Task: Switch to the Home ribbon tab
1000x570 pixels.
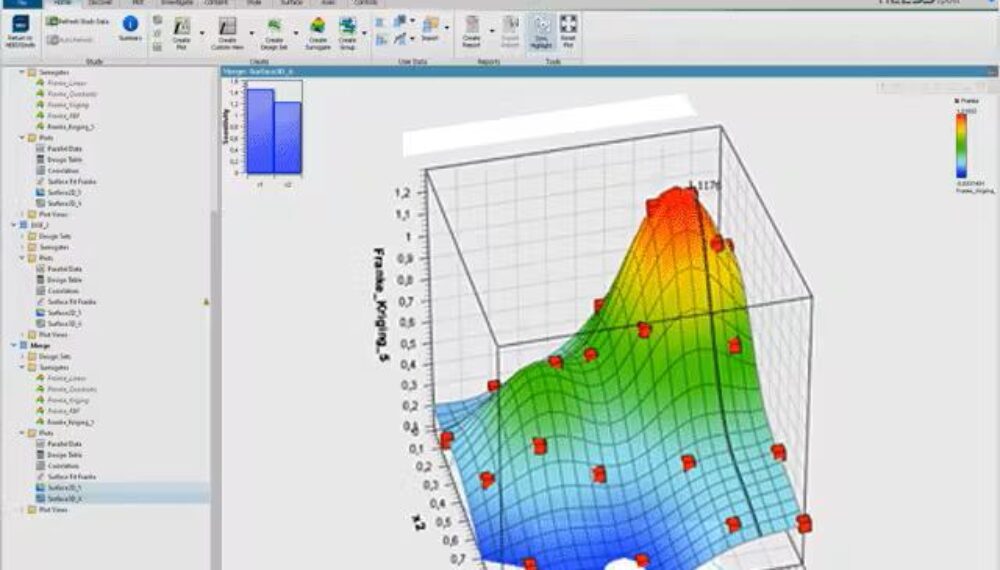Action: coord(62,3)
